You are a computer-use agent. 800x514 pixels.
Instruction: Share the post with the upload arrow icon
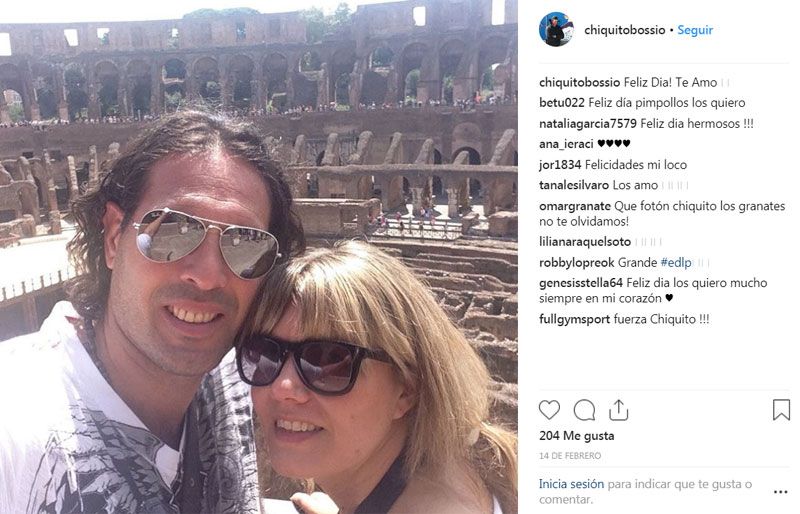[618, 410]
